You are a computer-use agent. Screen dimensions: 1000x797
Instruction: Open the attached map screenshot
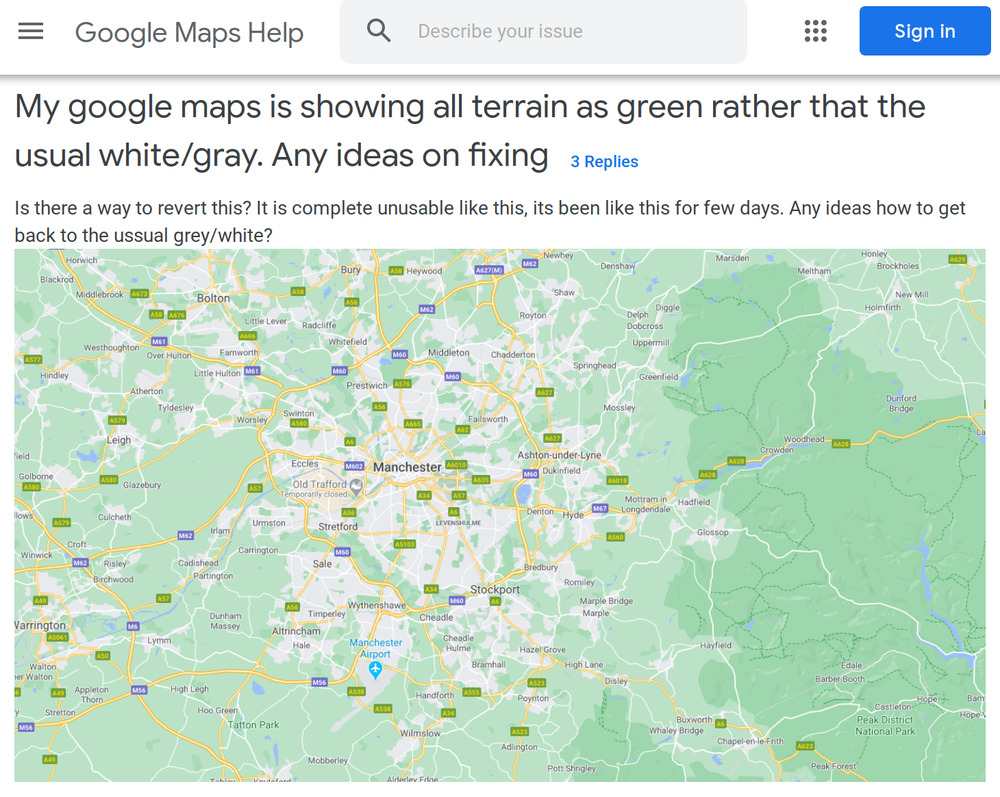pos(500,515)
